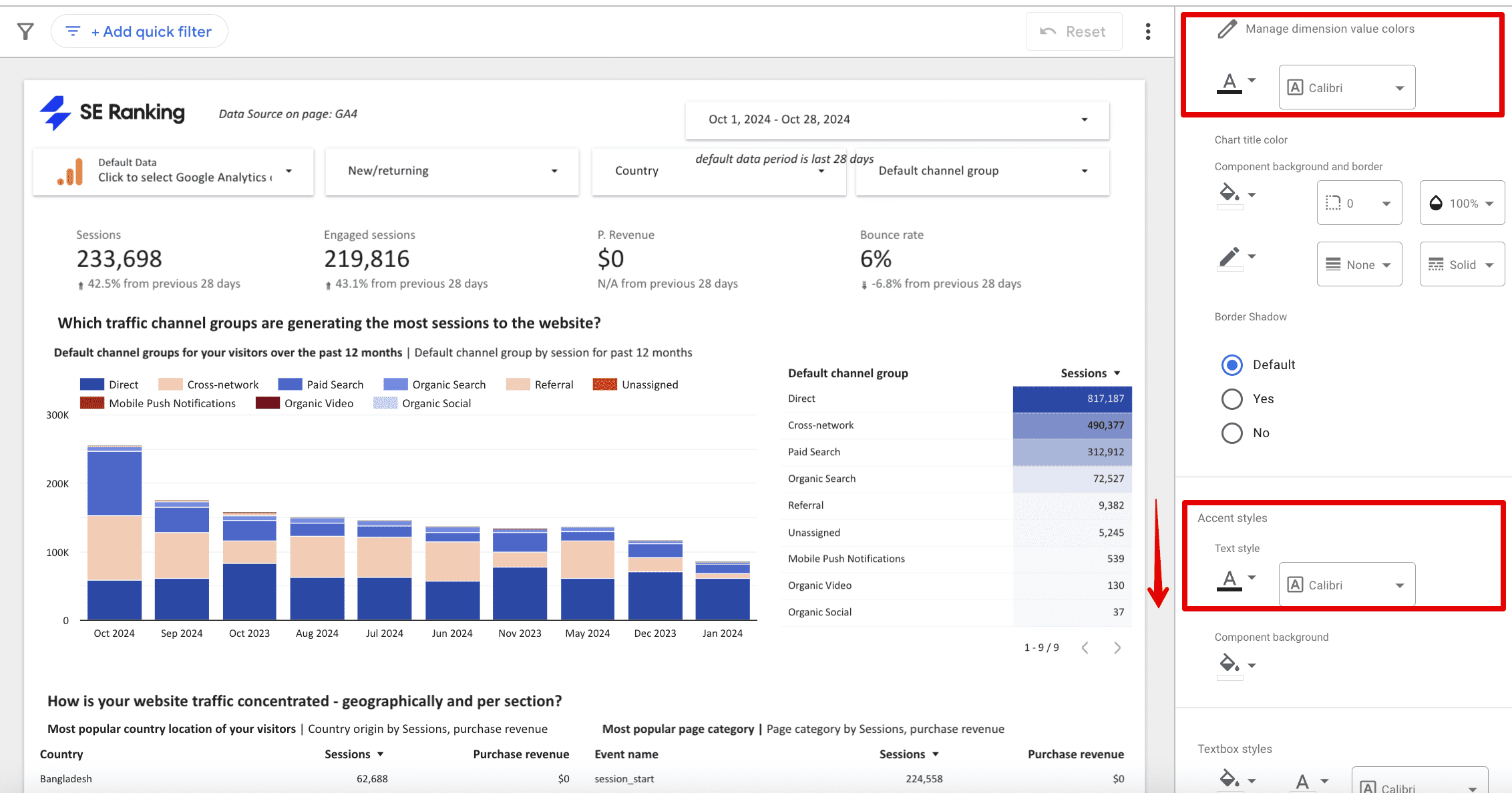1512x793 pixels.
Task: Click session_start row in event table
Action: pyautogui.click(x=860, y=779)
